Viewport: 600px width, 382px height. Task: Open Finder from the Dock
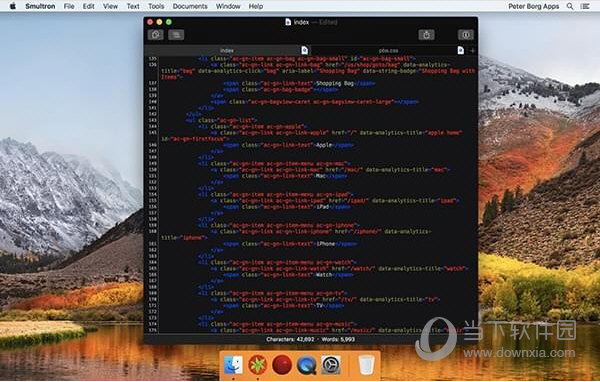tap(233, 365)
